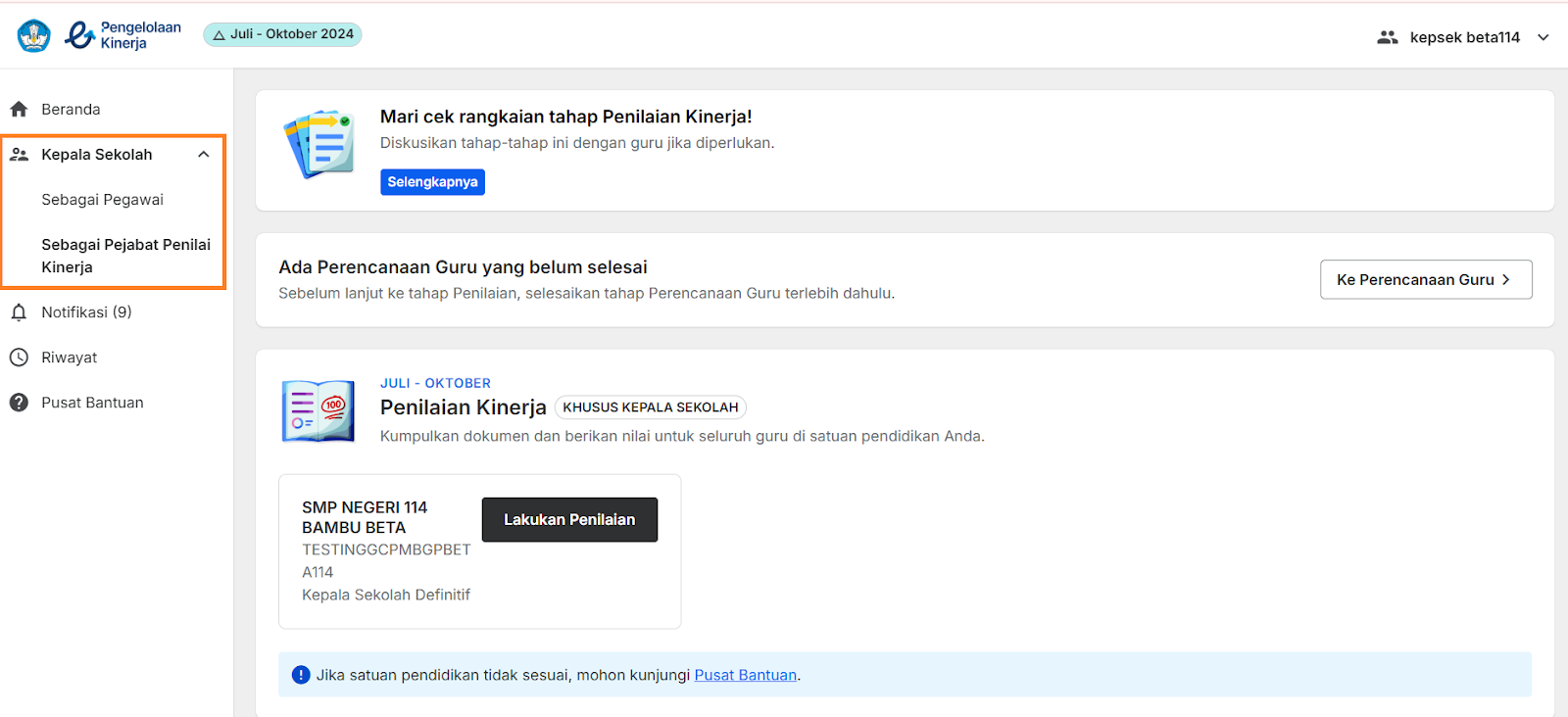Viewport: 1568px width, 717px height.
Task: Click the Pusat Bantuan question mark icon
Action: coord(19,403)
